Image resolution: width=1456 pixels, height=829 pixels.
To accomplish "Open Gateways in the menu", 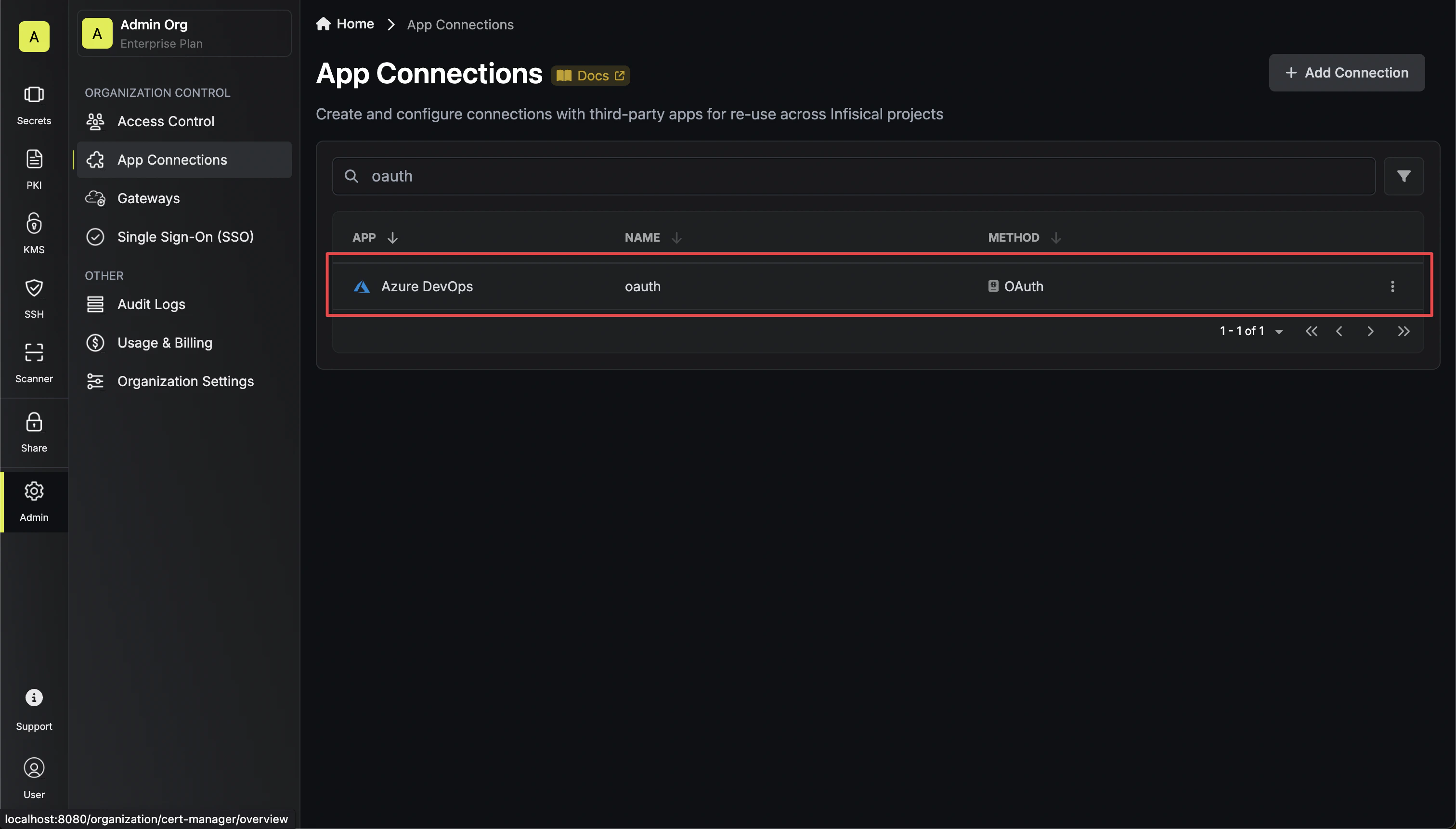I will 184,198.
